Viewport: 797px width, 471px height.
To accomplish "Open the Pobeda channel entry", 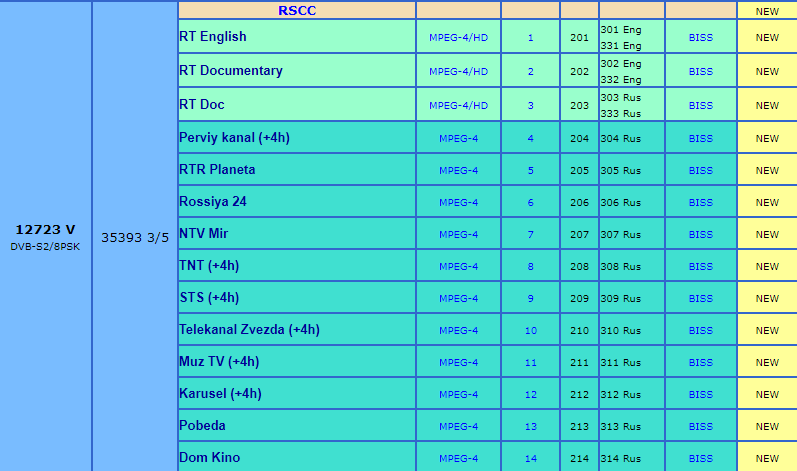I will pyautogui.click(x=203, y=426).
